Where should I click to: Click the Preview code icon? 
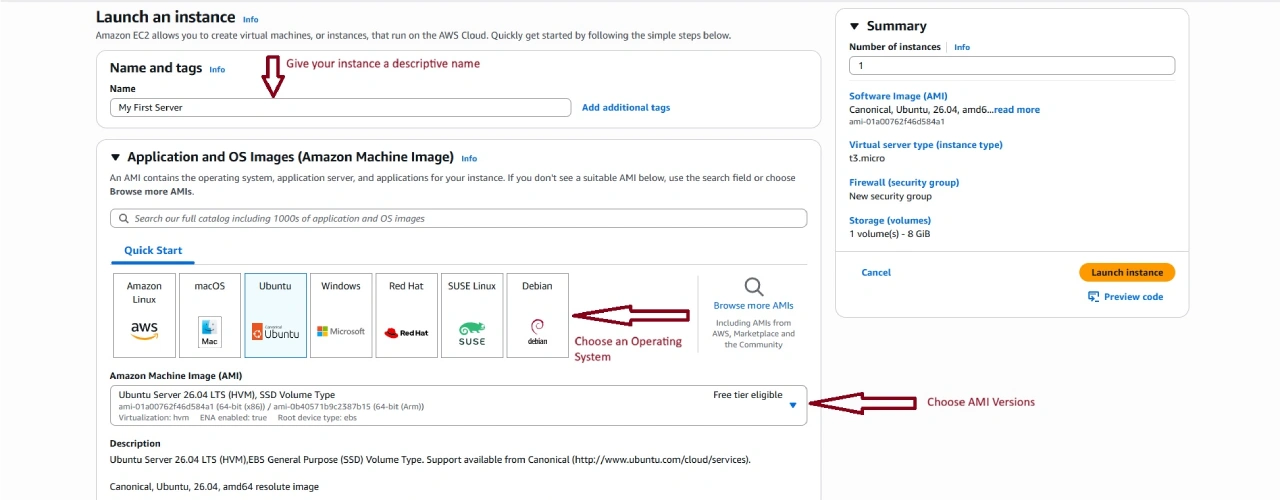(x=1093, y=297)
